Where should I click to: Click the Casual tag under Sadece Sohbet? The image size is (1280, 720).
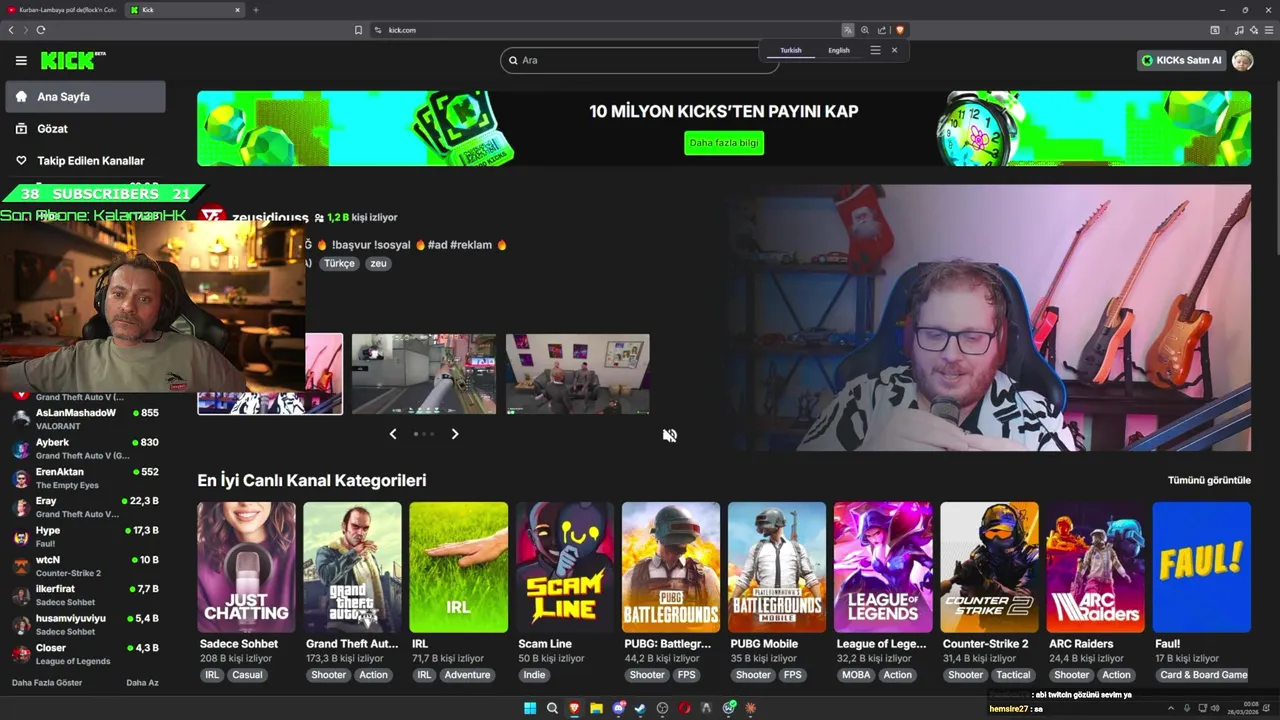coord(247,675)
